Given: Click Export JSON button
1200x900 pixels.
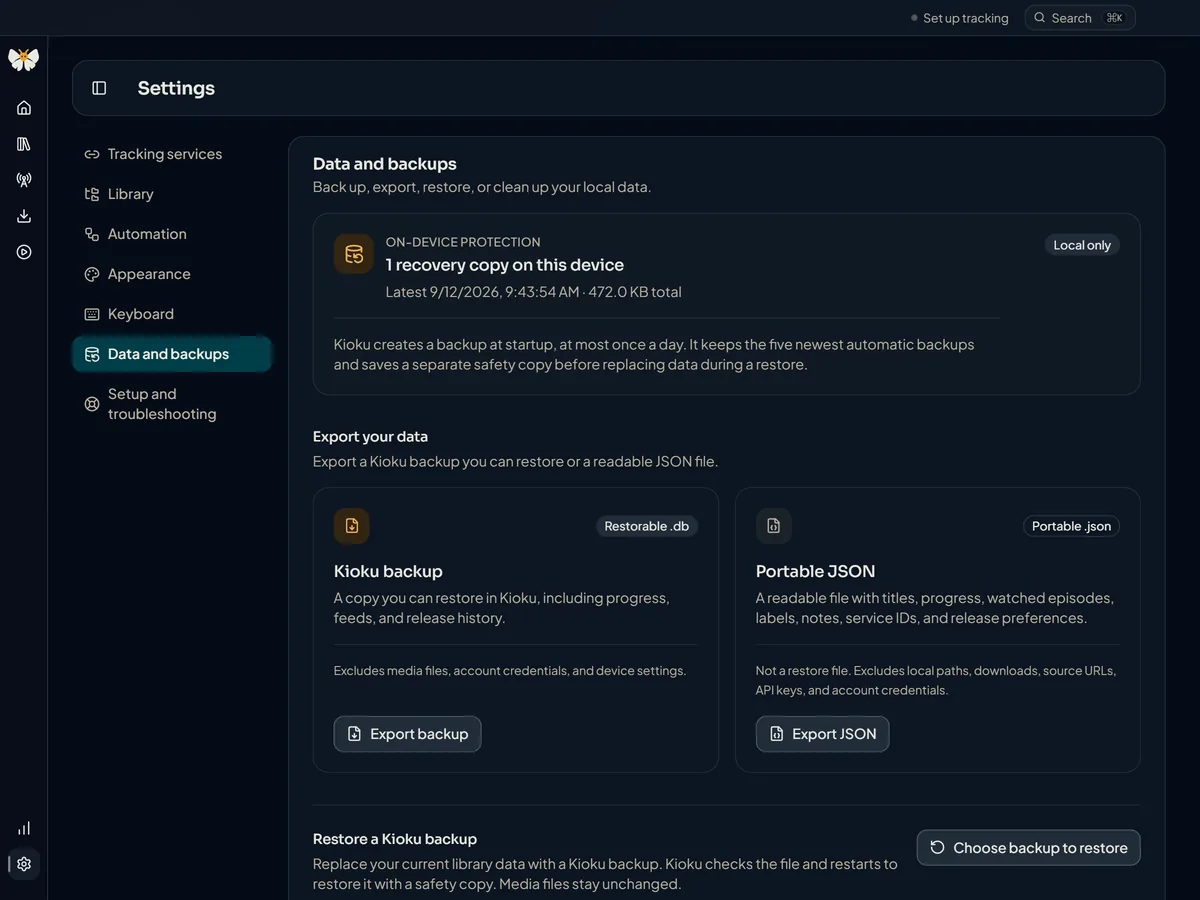Looking at the screenshot, I should tap(822, 734).
